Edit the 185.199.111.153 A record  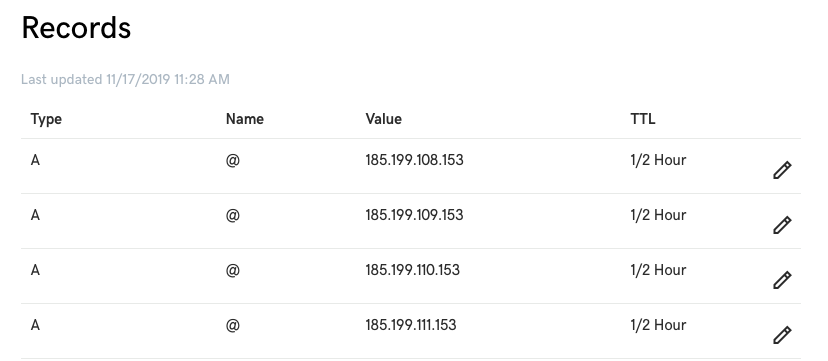coord(782,335)
